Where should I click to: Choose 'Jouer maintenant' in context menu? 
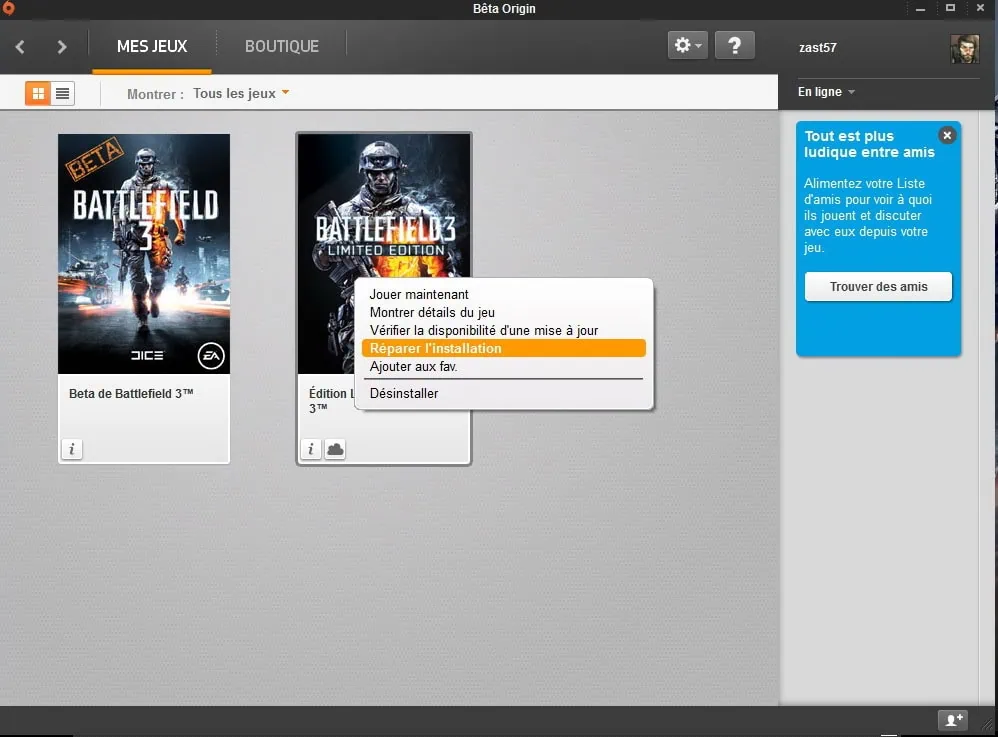pyautogui.click(x=419, y=295)
